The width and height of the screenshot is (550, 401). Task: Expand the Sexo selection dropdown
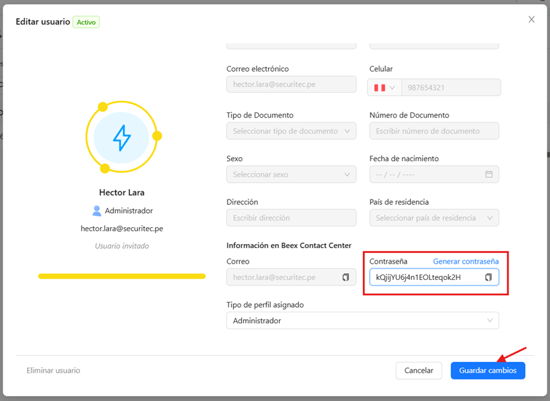point(291,174)
